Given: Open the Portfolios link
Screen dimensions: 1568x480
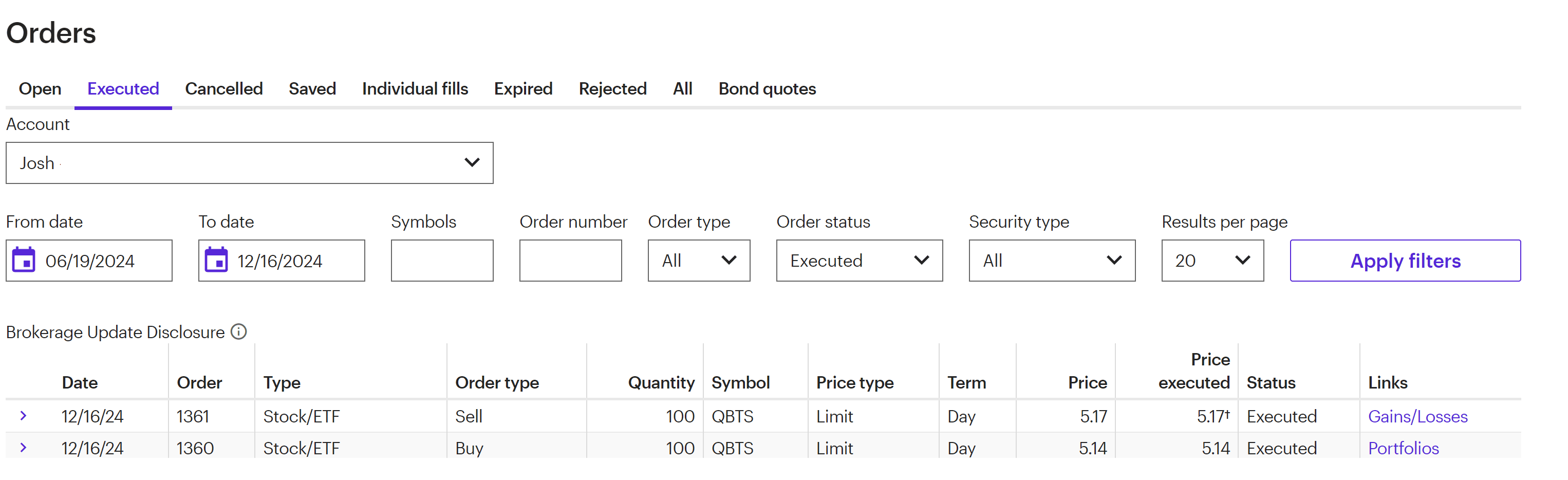Looking at the screenshot, I should point(1403,448).
